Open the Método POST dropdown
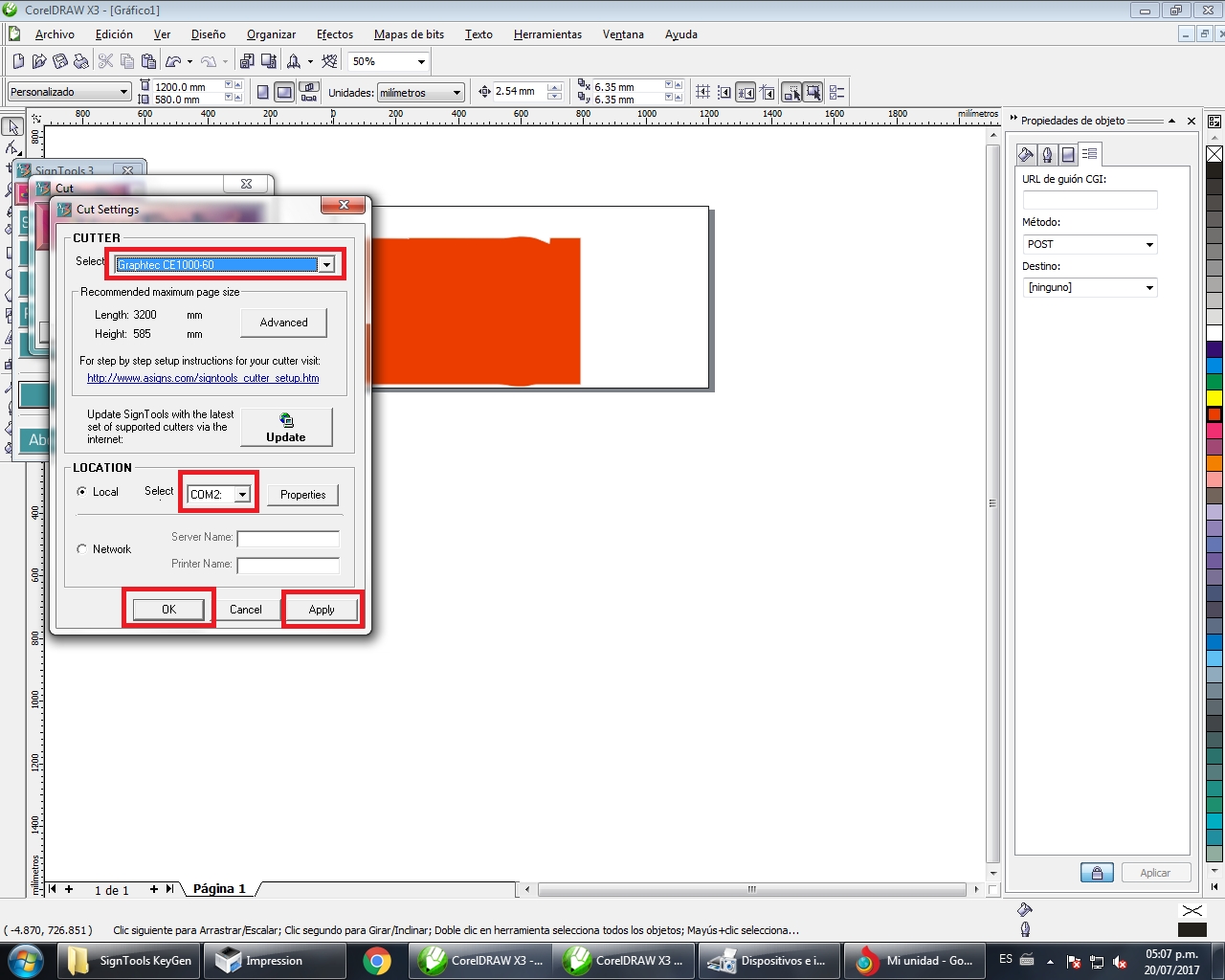The image size is (1225, 980). 1149,245
